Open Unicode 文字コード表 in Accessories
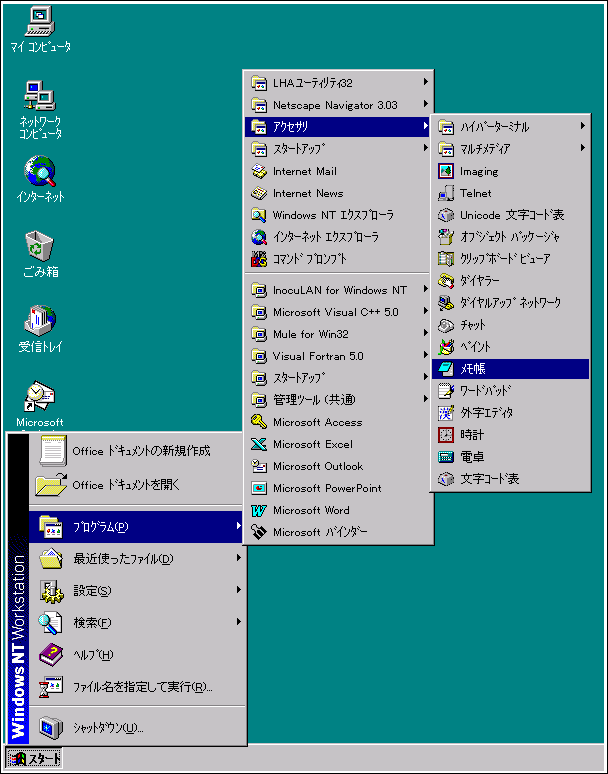 [x=511, y=215]
